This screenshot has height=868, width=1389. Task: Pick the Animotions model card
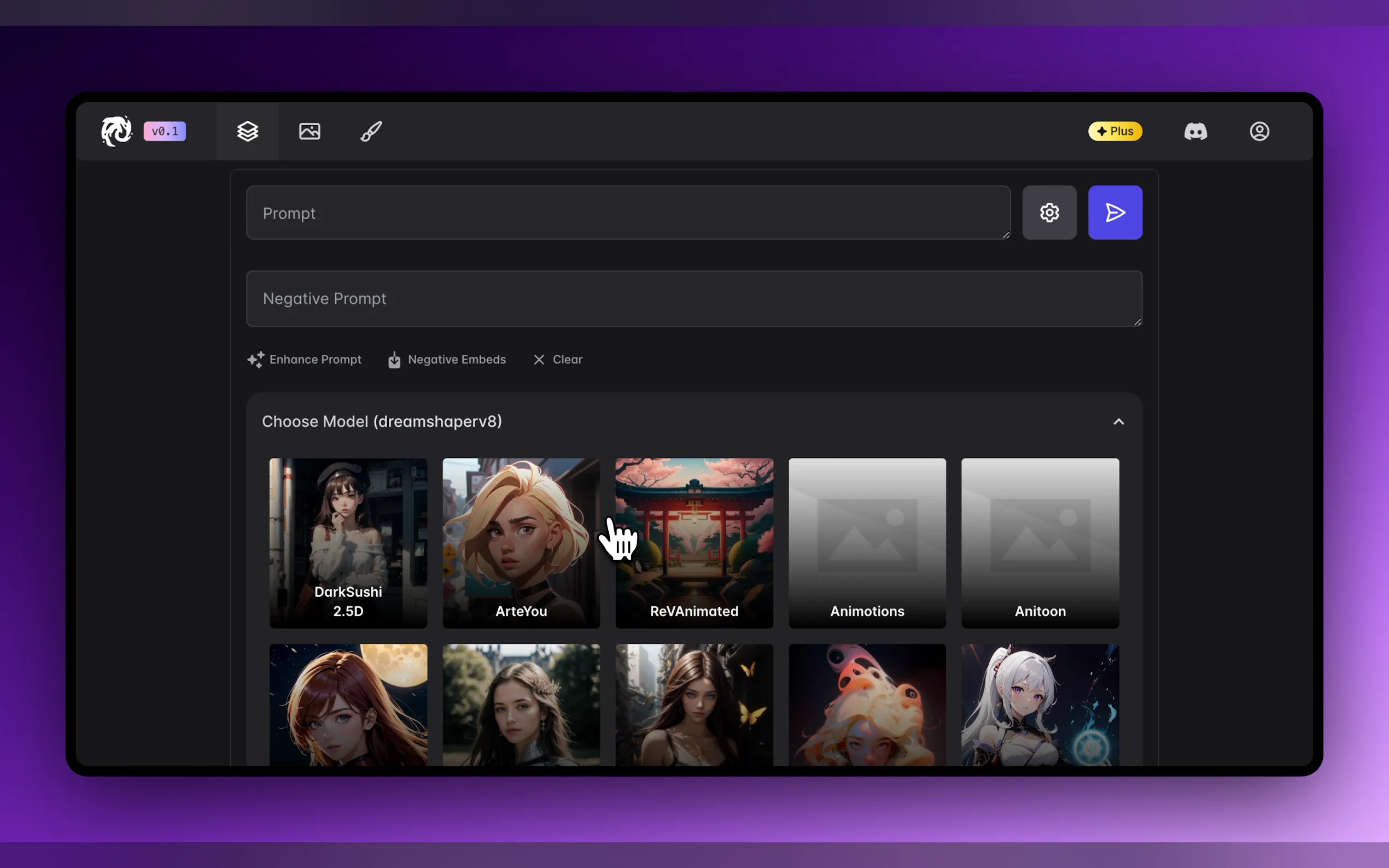(867, 542)
